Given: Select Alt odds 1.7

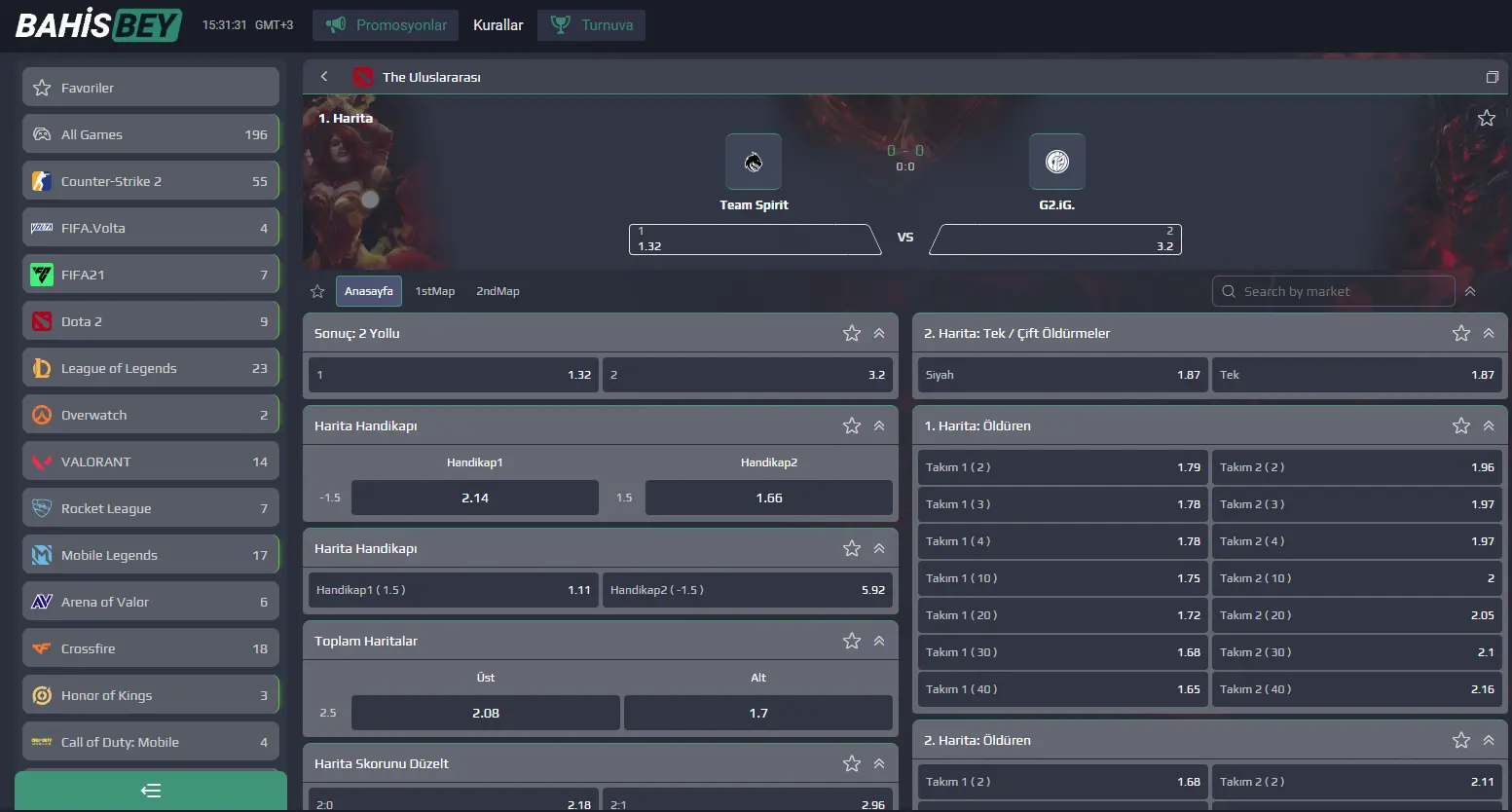Looking at the screenshot, I should click(x=758, y=713).
